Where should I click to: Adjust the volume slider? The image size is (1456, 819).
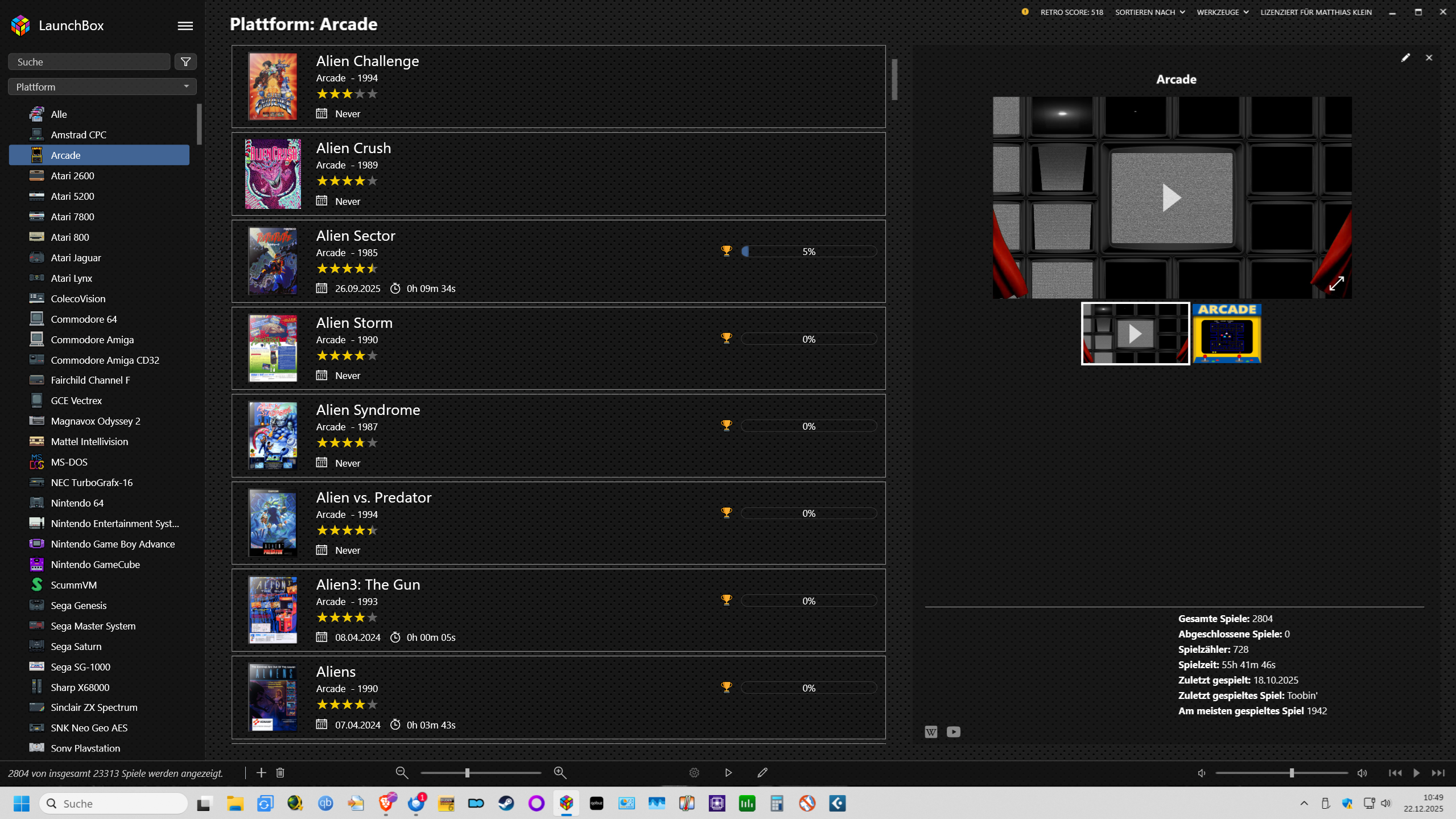pos(1292,773)
